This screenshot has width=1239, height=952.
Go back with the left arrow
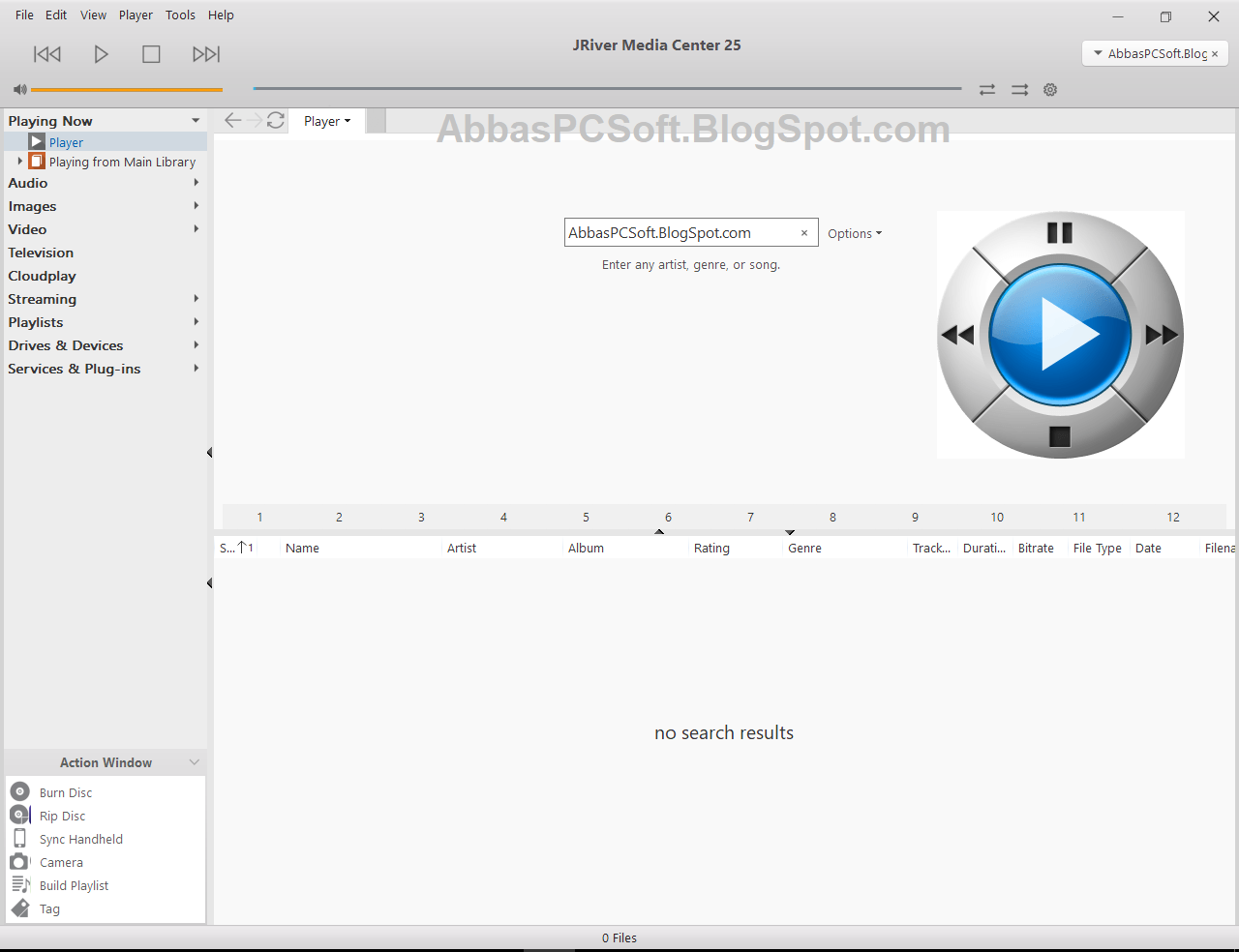pos(232,120)
